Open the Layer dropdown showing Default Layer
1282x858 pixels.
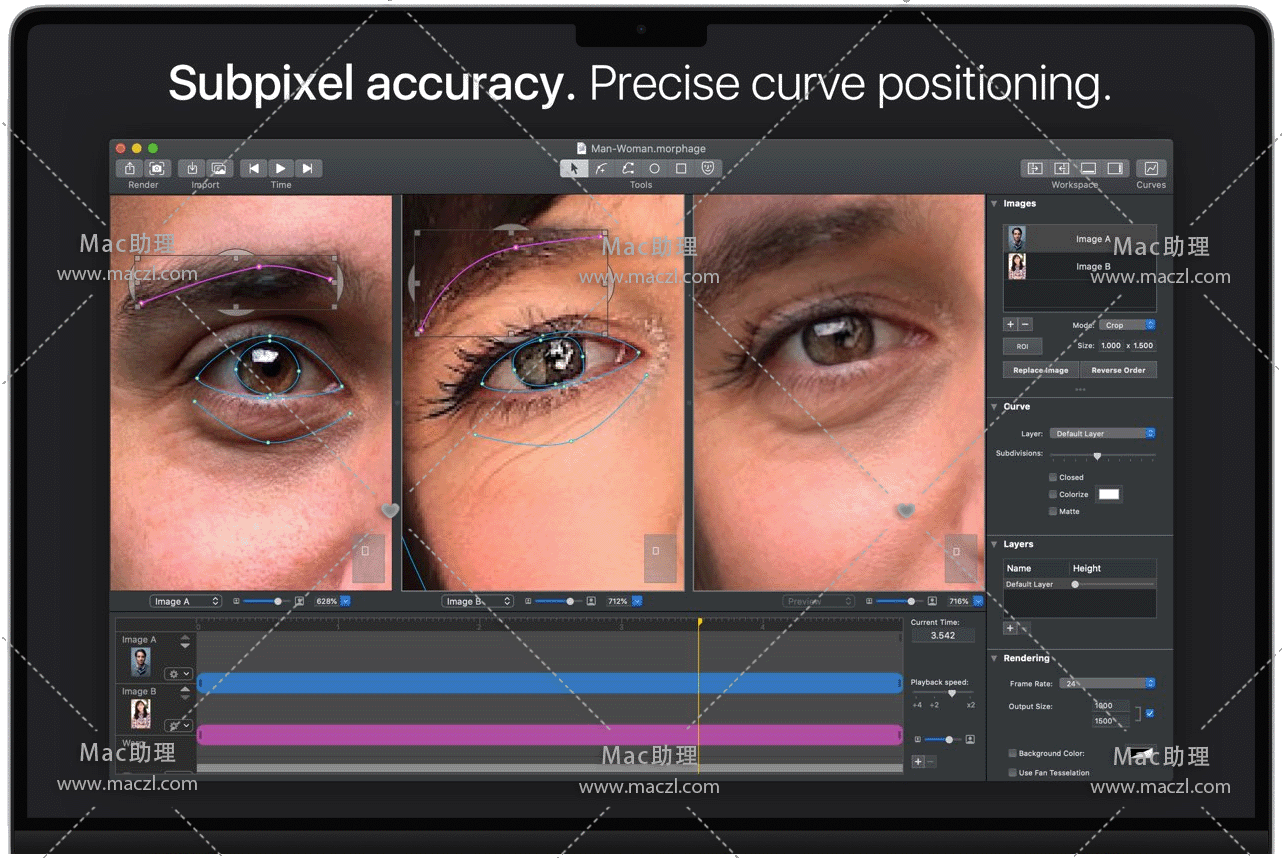pyautogui.click(x=1102, y=434)
